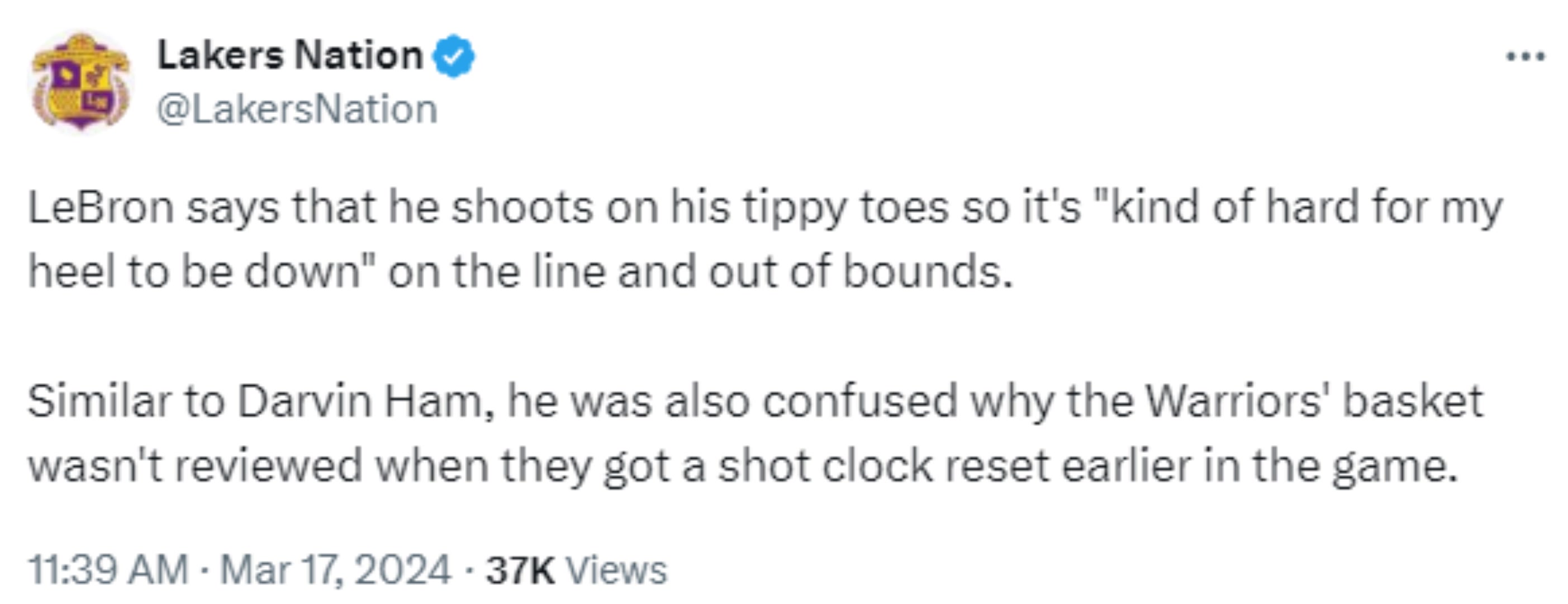1568x604 pixels.
Task: Click the Mar 17, 2024 date
Action: point(335,570)
